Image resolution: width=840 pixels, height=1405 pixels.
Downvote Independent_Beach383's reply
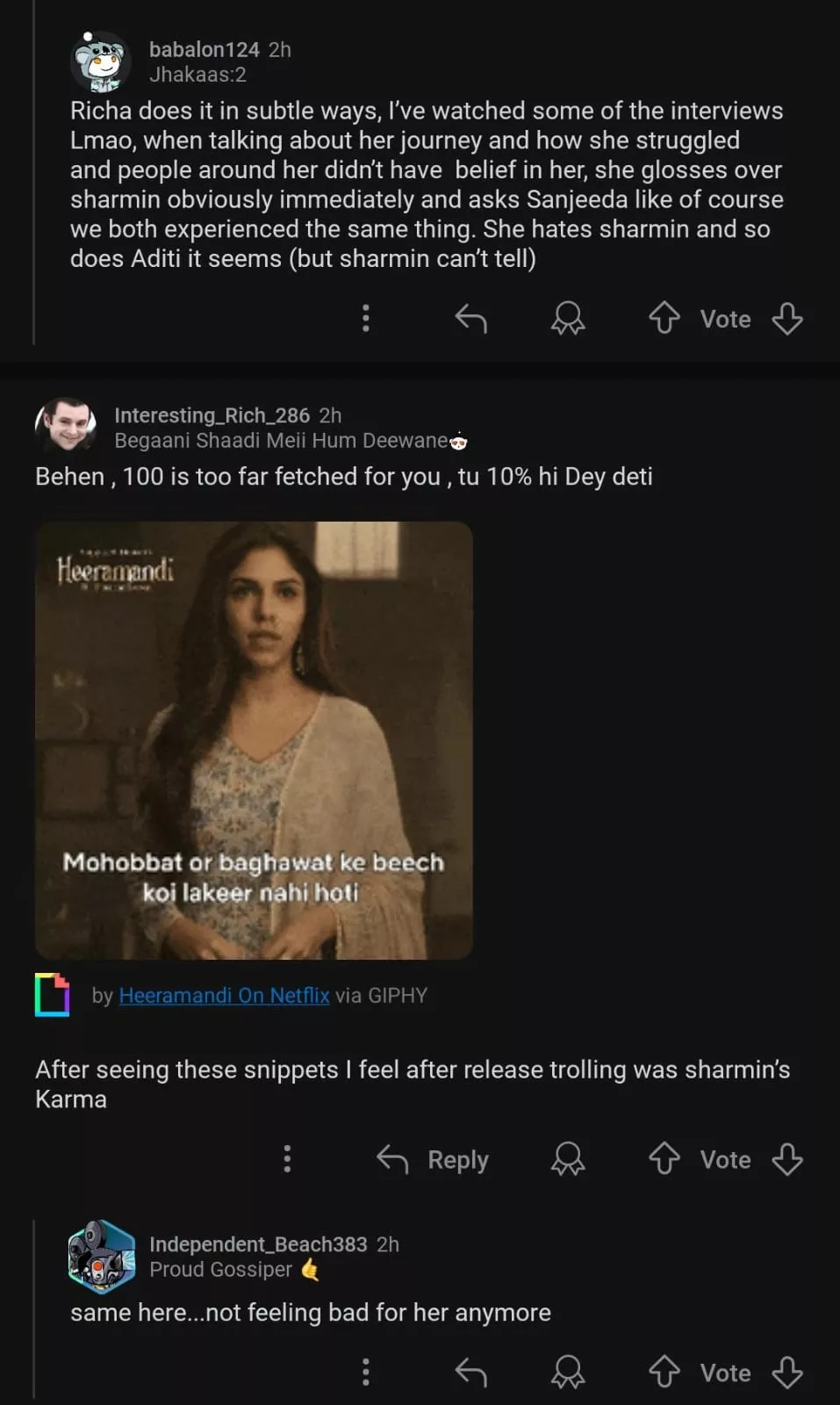pyautogui.click(x=787, y=1372)
